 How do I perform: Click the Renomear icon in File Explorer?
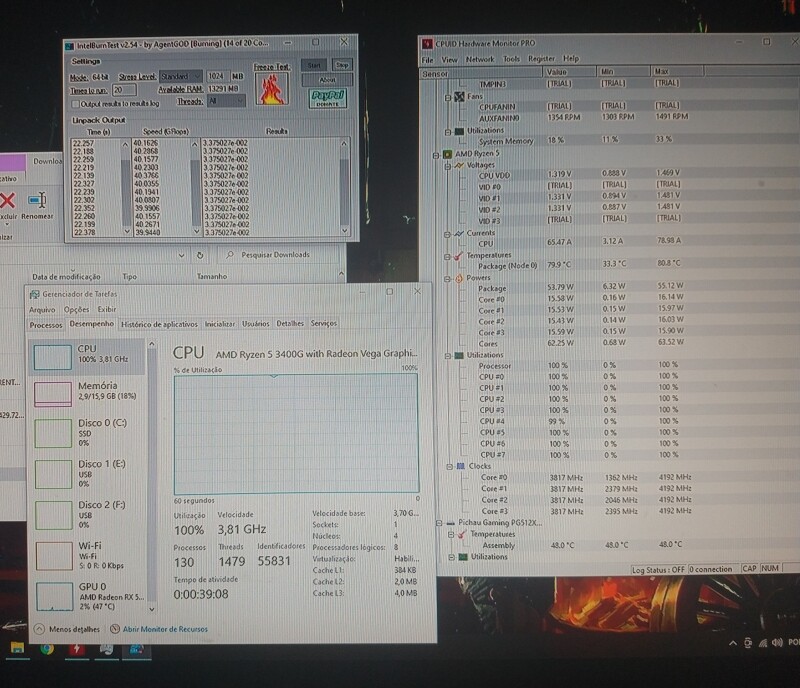tap(38, 201)
